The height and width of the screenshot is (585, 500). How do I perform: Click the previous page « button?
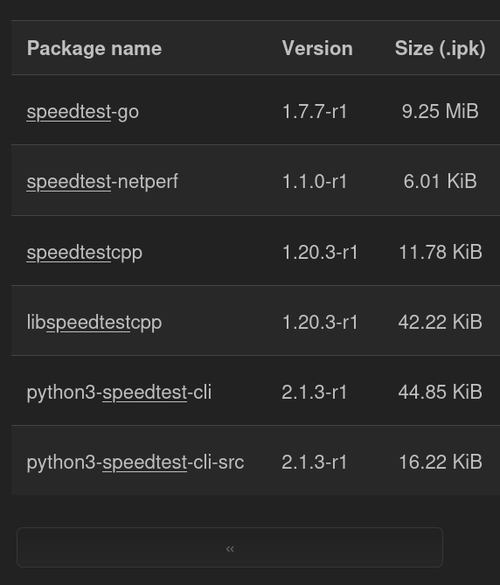coord(229,547)
